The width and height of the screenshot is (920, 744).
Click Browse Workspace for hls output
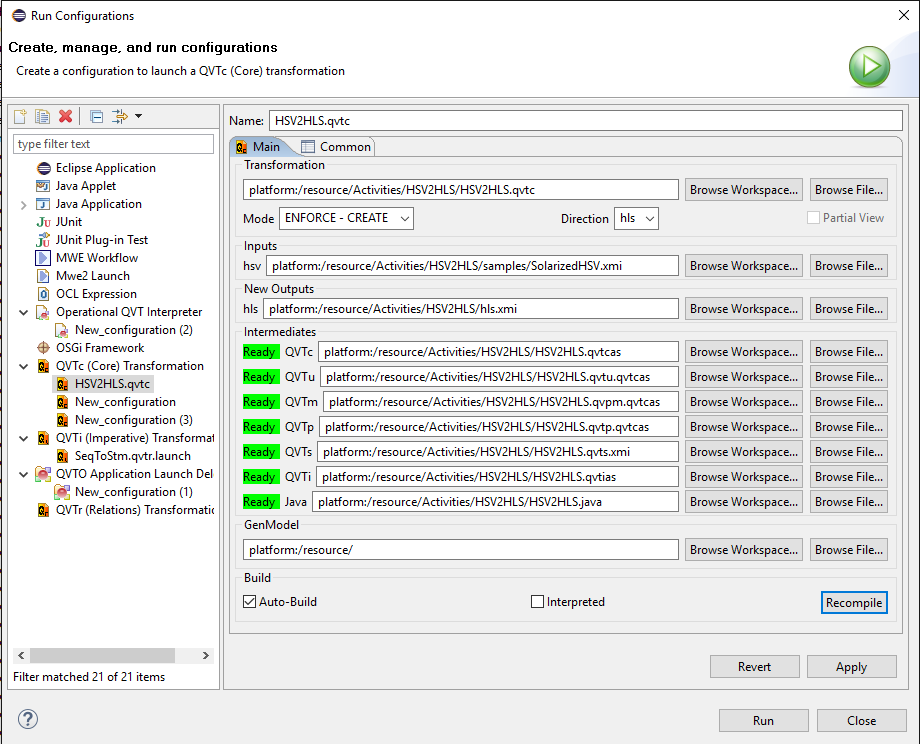(x=743, y=309)
